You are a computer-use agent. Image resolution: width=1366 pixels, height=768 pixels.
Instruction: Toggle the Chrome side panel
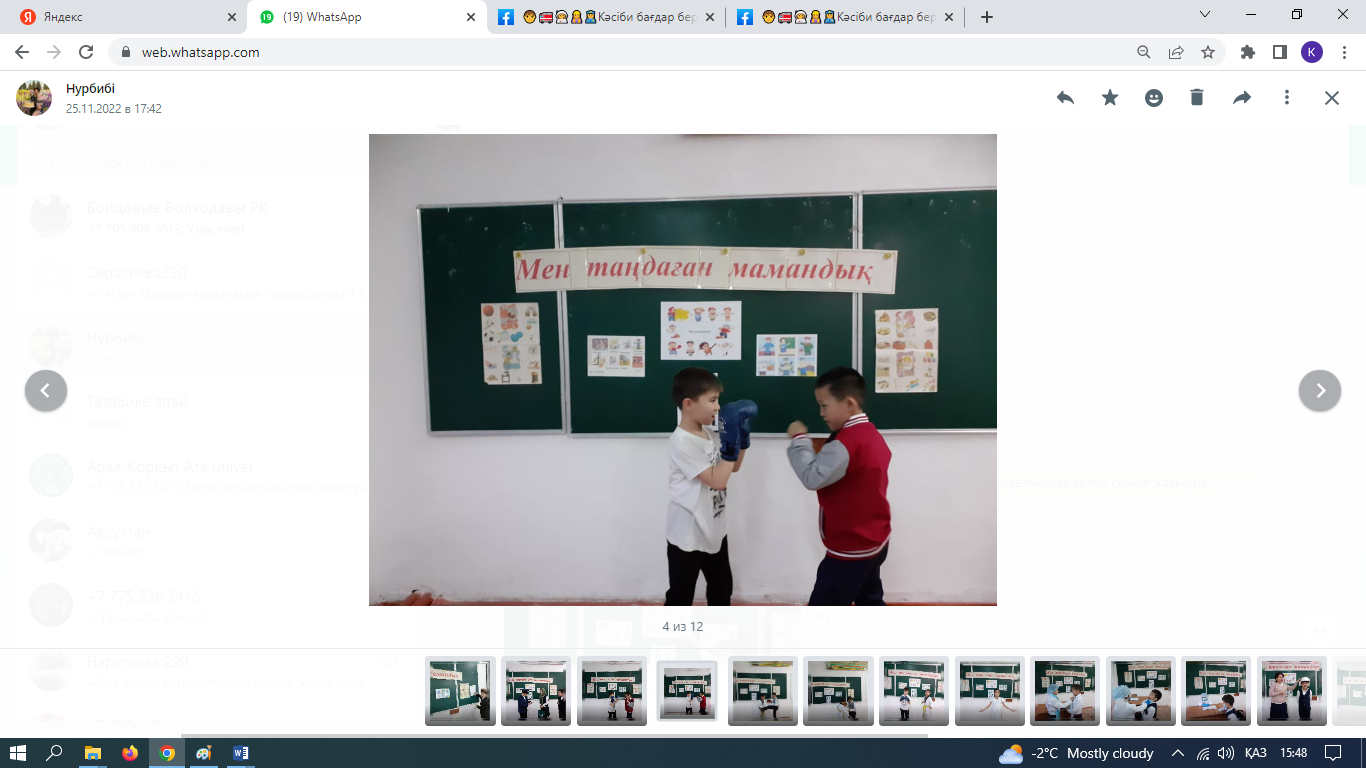(x=1280, y=52)
